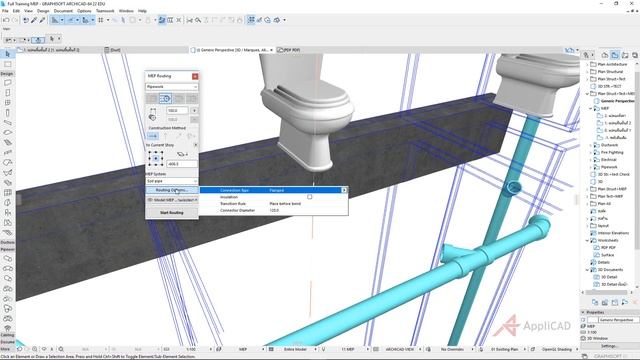
Task: Open the Options menu
Action: pyautogui.click(x=84, y=11)
